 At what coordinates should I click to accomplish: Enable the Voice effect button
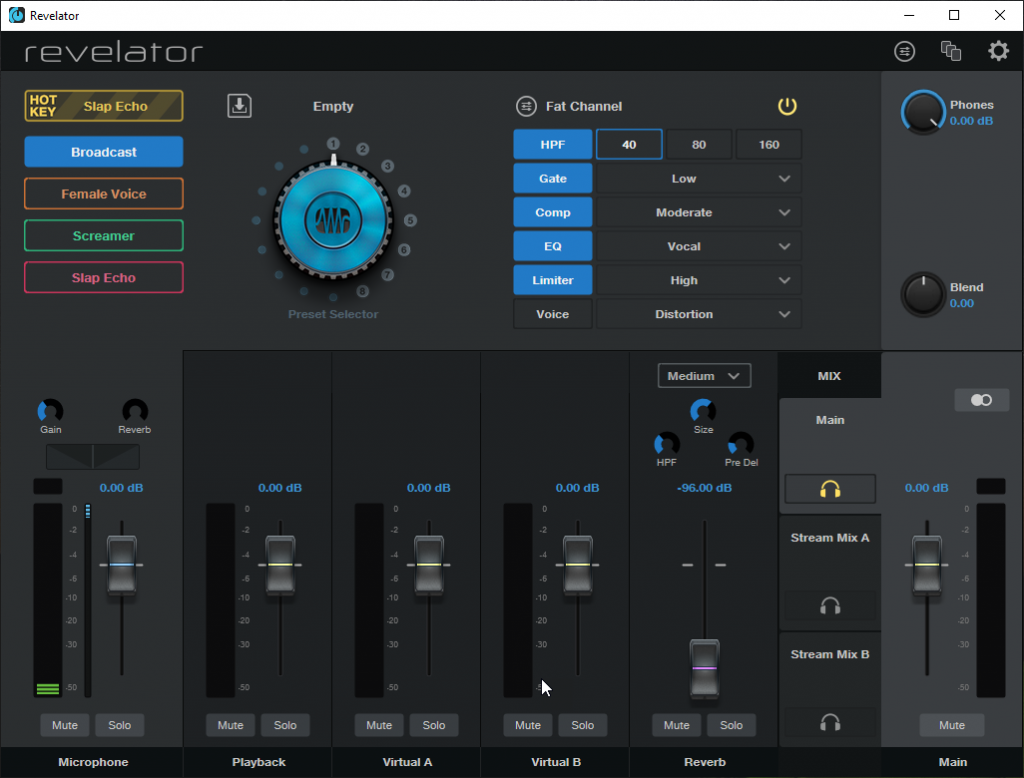point(552,314)
